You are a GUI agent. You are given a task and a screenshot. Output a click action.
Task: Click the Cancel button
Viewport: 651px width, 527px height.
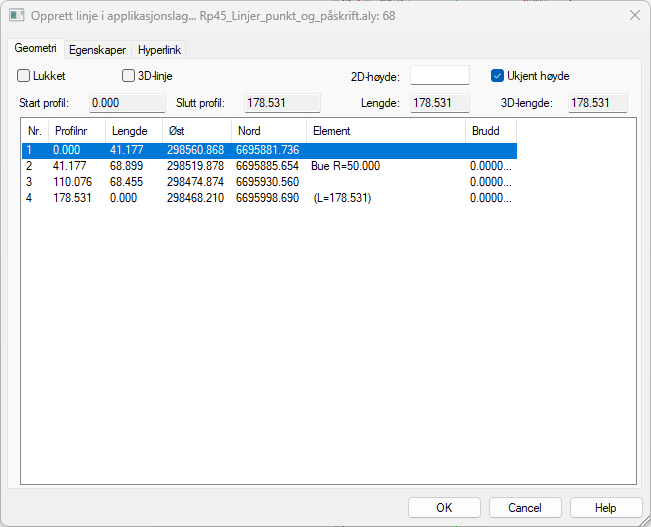click(524, 507)
